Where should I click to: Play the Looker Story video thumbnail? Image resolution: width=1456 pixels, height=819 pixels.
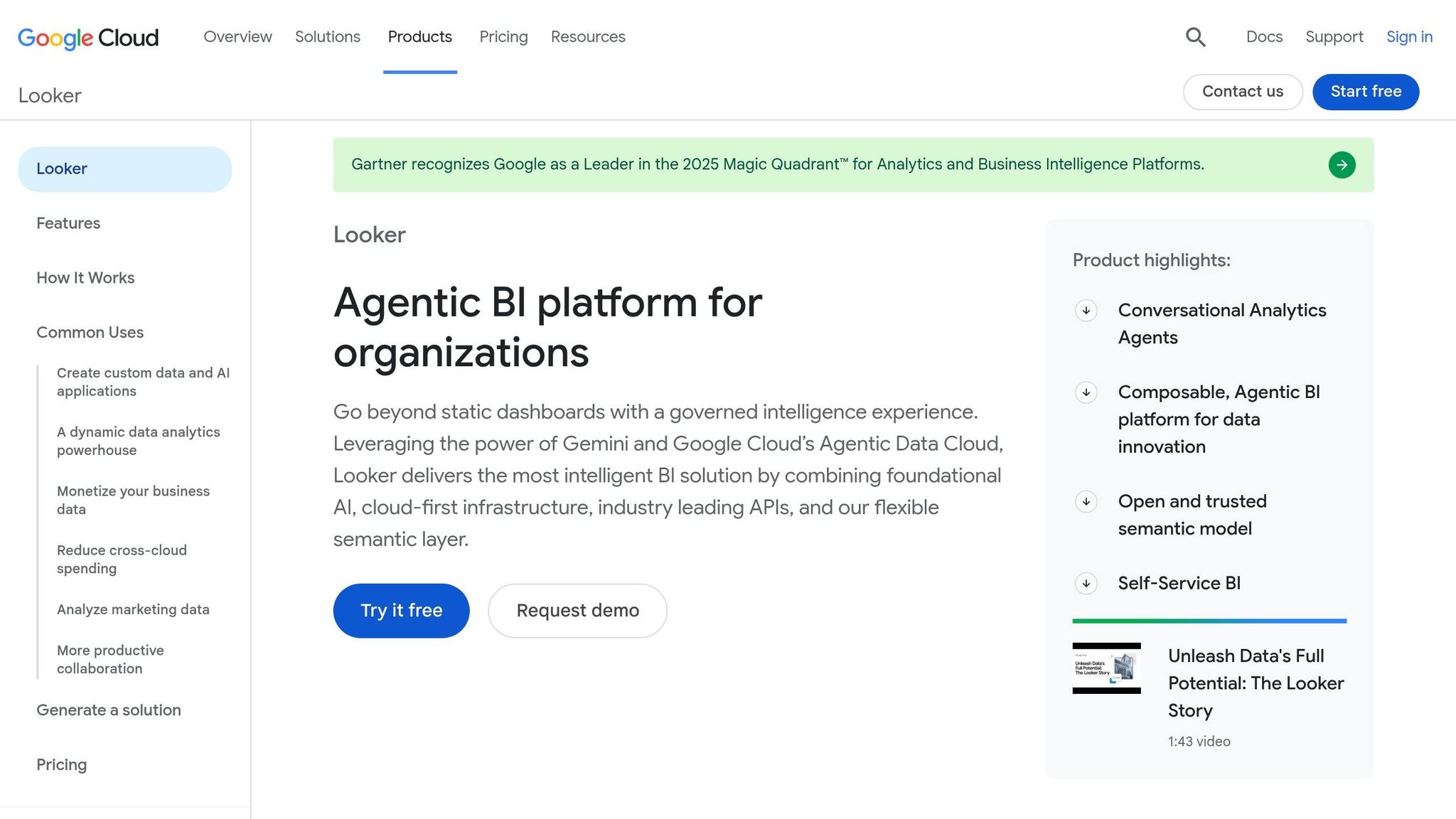pyautogui.click(x=1106, y=668)
